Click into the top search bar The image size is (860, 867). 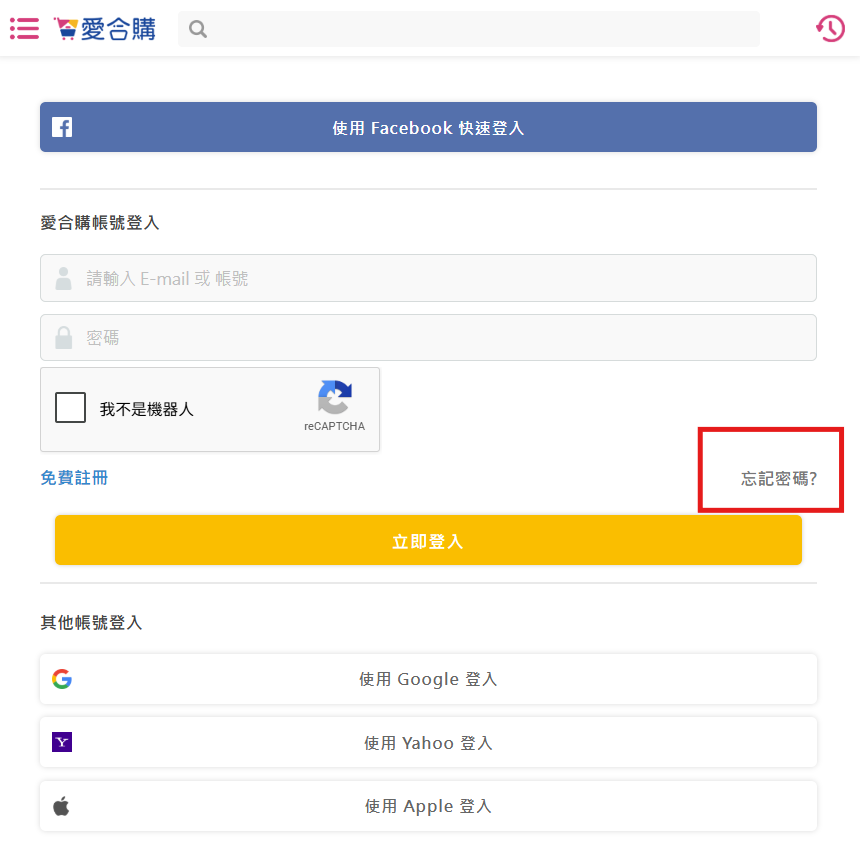(x=468, y=29)
